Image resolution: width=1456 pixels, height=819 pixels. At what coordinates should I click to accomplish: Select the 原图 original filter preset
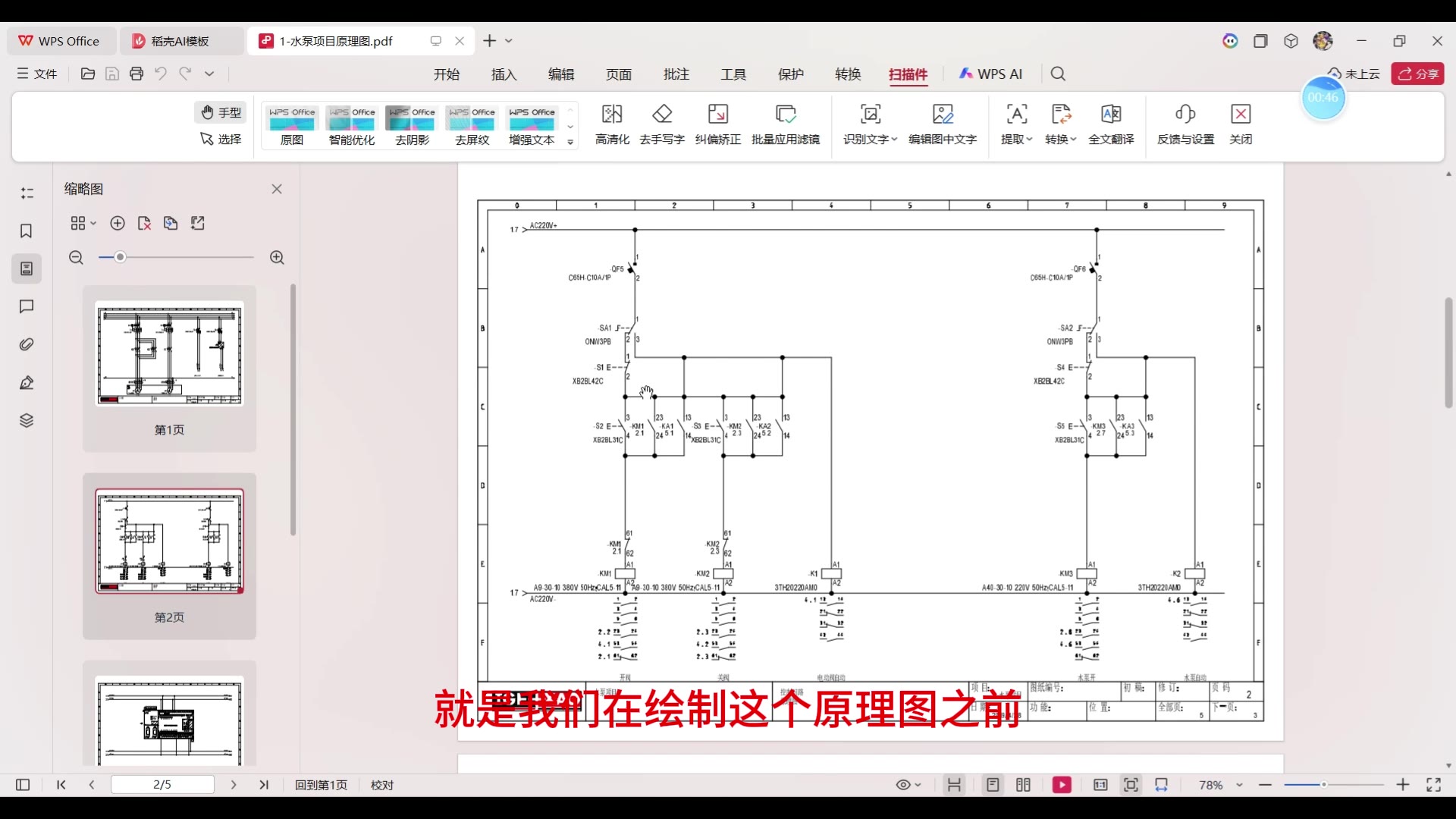(x=292, y=125)
